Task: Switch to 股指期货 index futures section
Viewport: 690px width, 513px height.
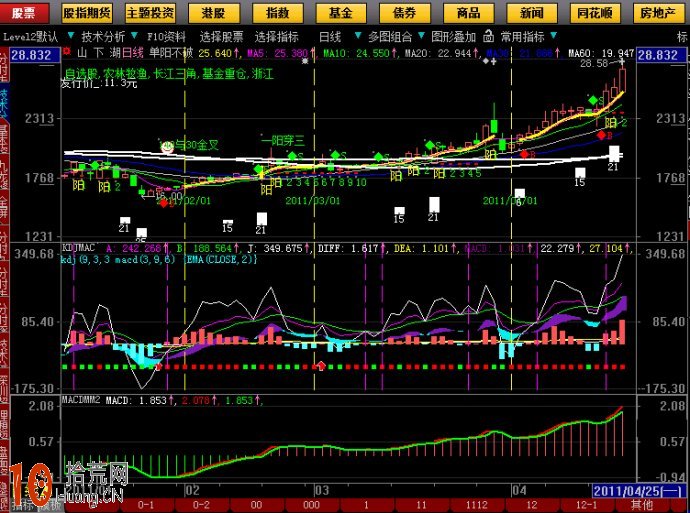Action: click(89, 13)
